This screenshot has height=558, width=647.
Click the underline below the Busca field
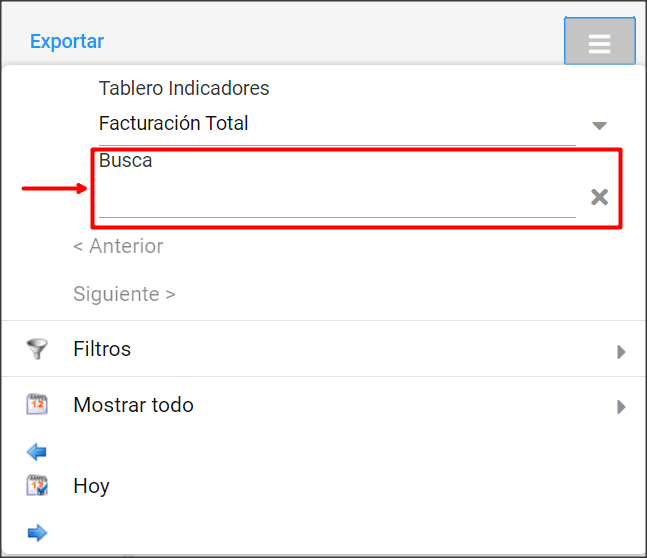(x=337, y=217)
